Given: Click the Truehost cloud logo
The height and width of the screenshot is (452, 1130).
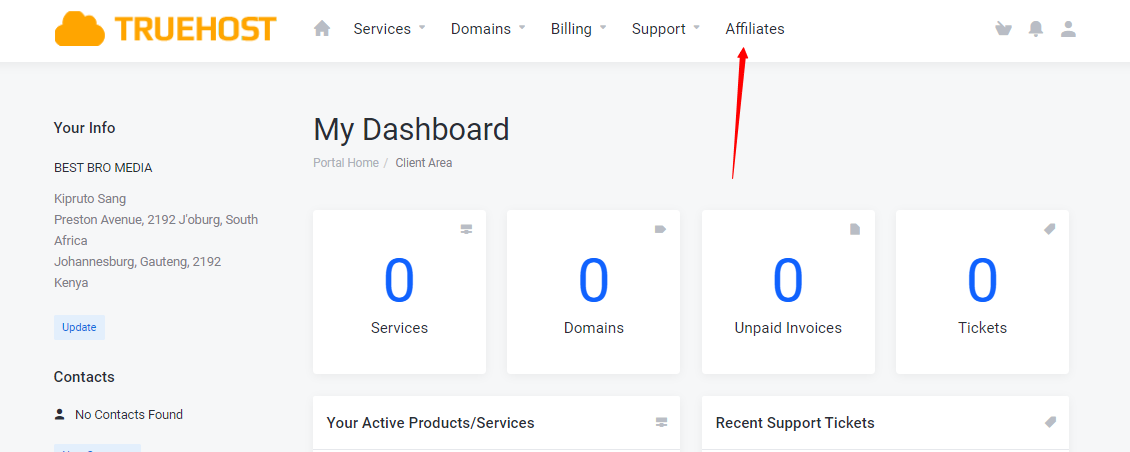Looking at the screenshot, I should pyautogui.click(x=165, y=29).
